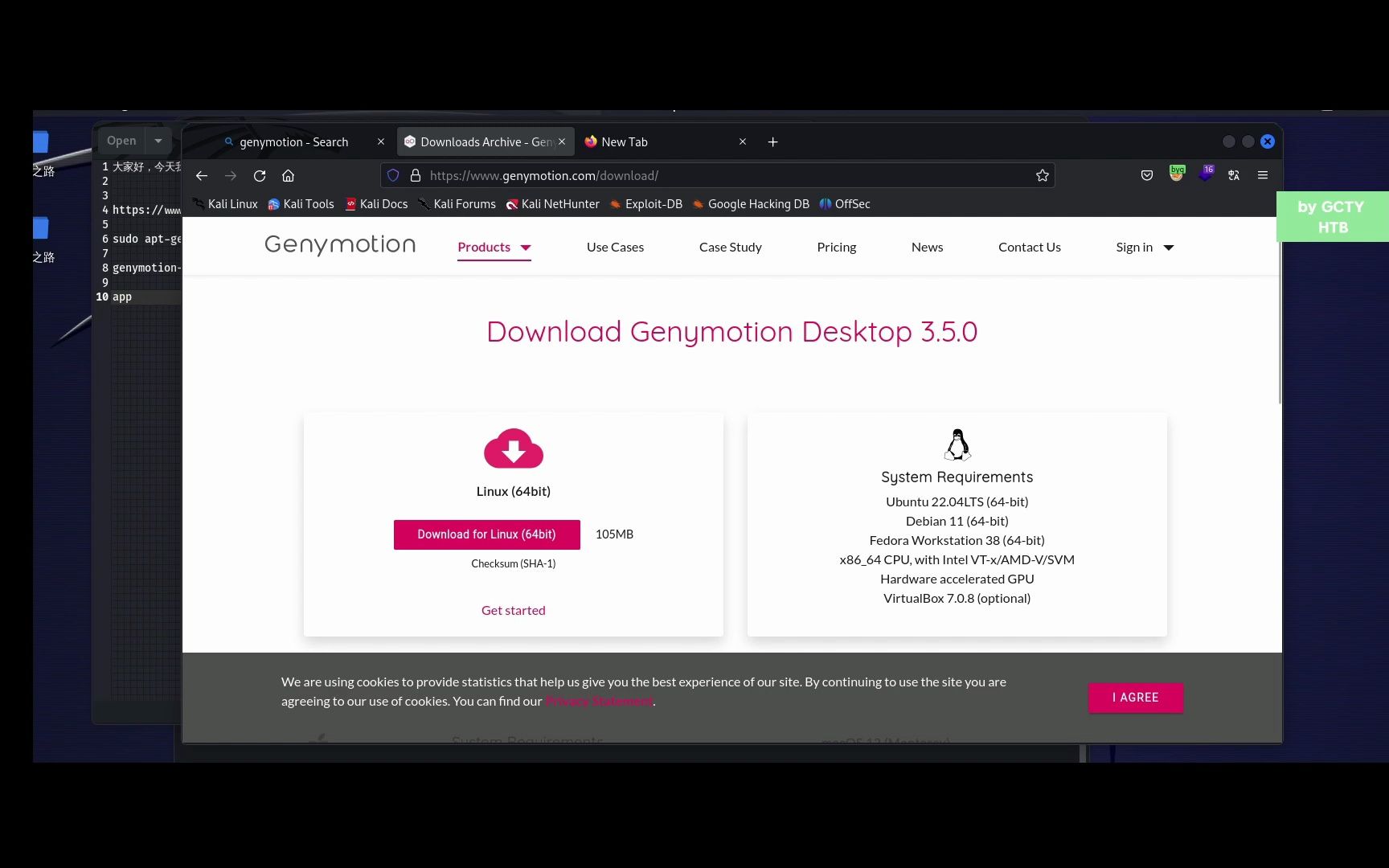Open the Kali NetHunter bookmark

552,204
